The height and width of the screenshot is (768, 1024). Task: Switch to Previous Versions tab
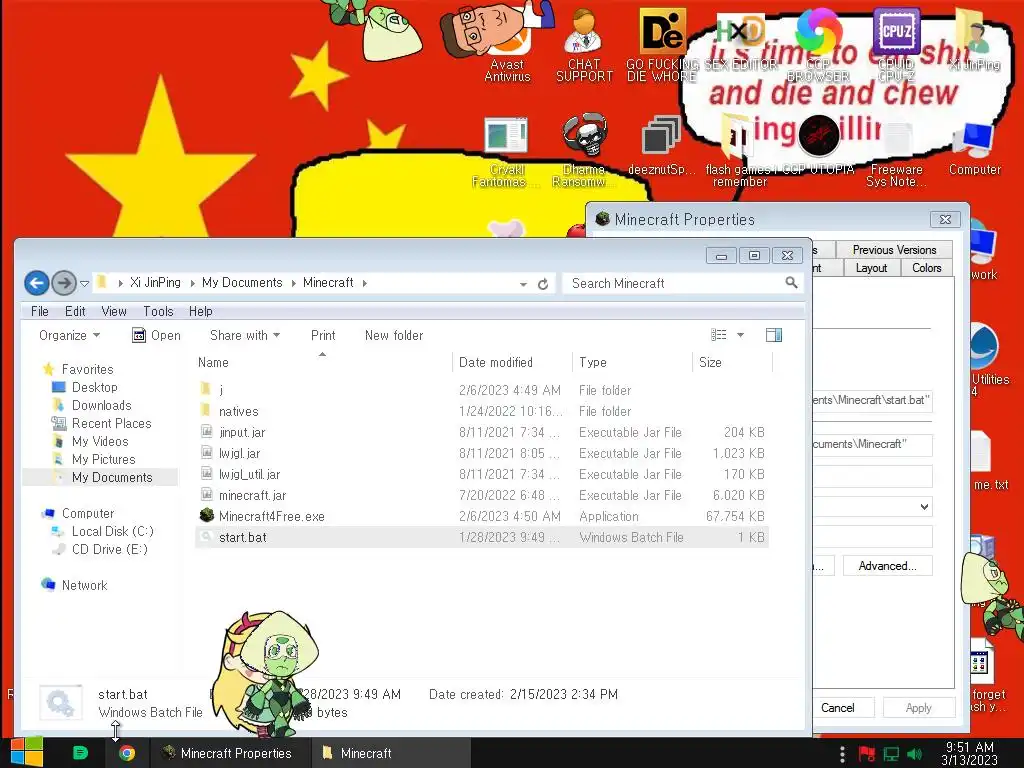pyautogui.click(x=894, y=249)
